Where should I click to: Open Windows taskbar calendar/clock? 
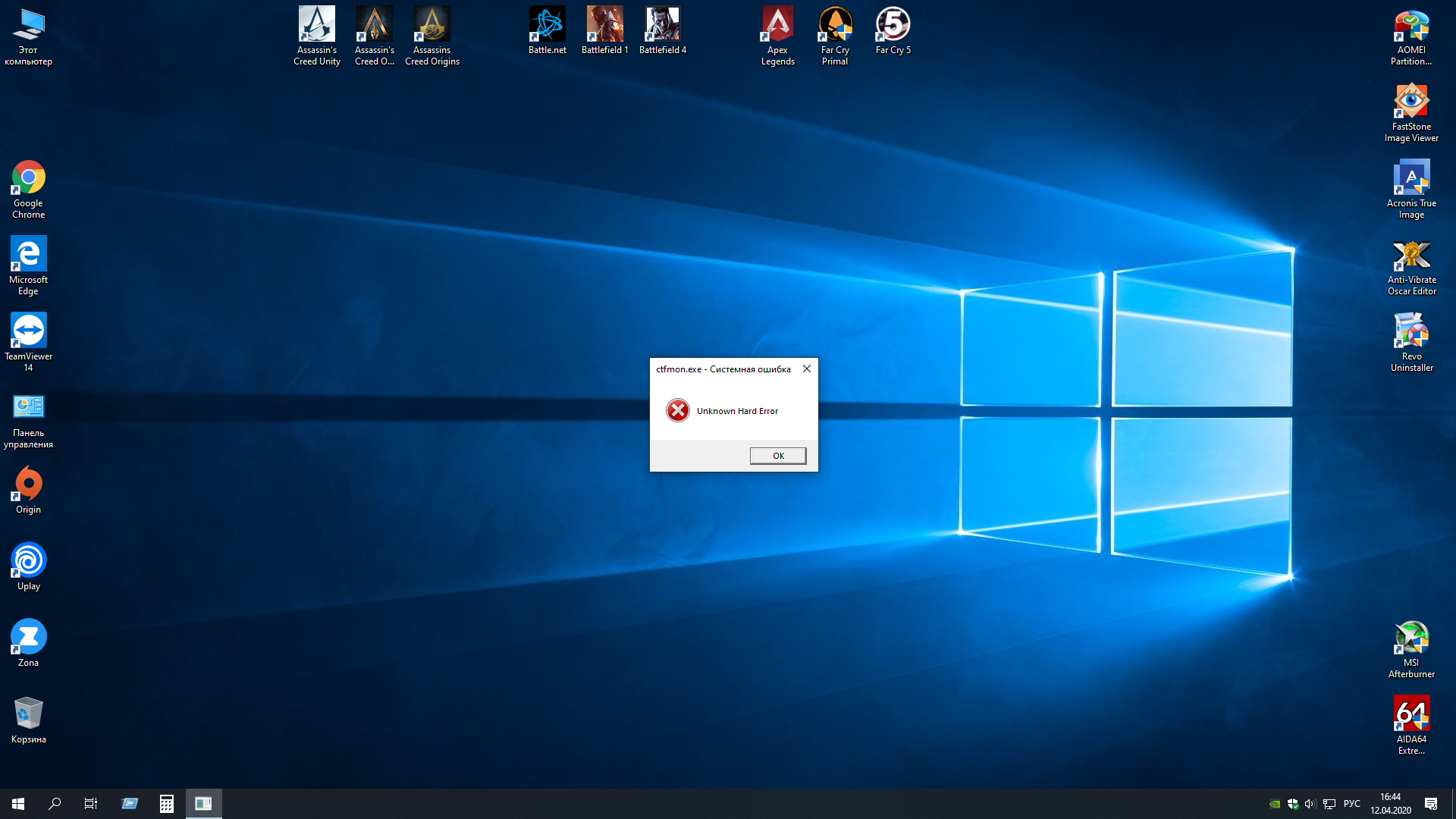point(1390,803)
